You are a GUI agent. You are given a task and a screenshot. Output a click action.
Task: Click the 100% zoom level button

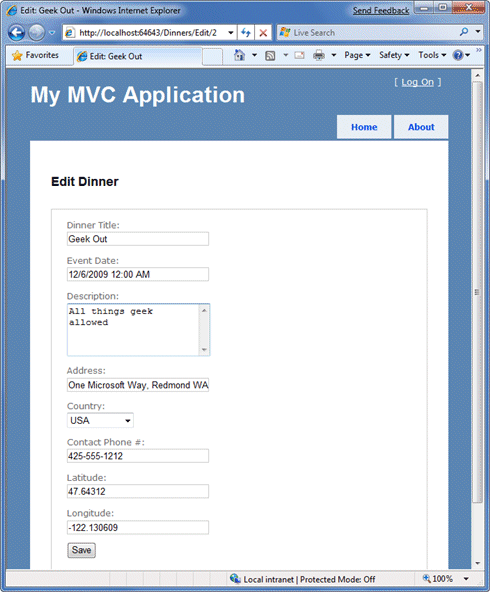click(438, 579)
